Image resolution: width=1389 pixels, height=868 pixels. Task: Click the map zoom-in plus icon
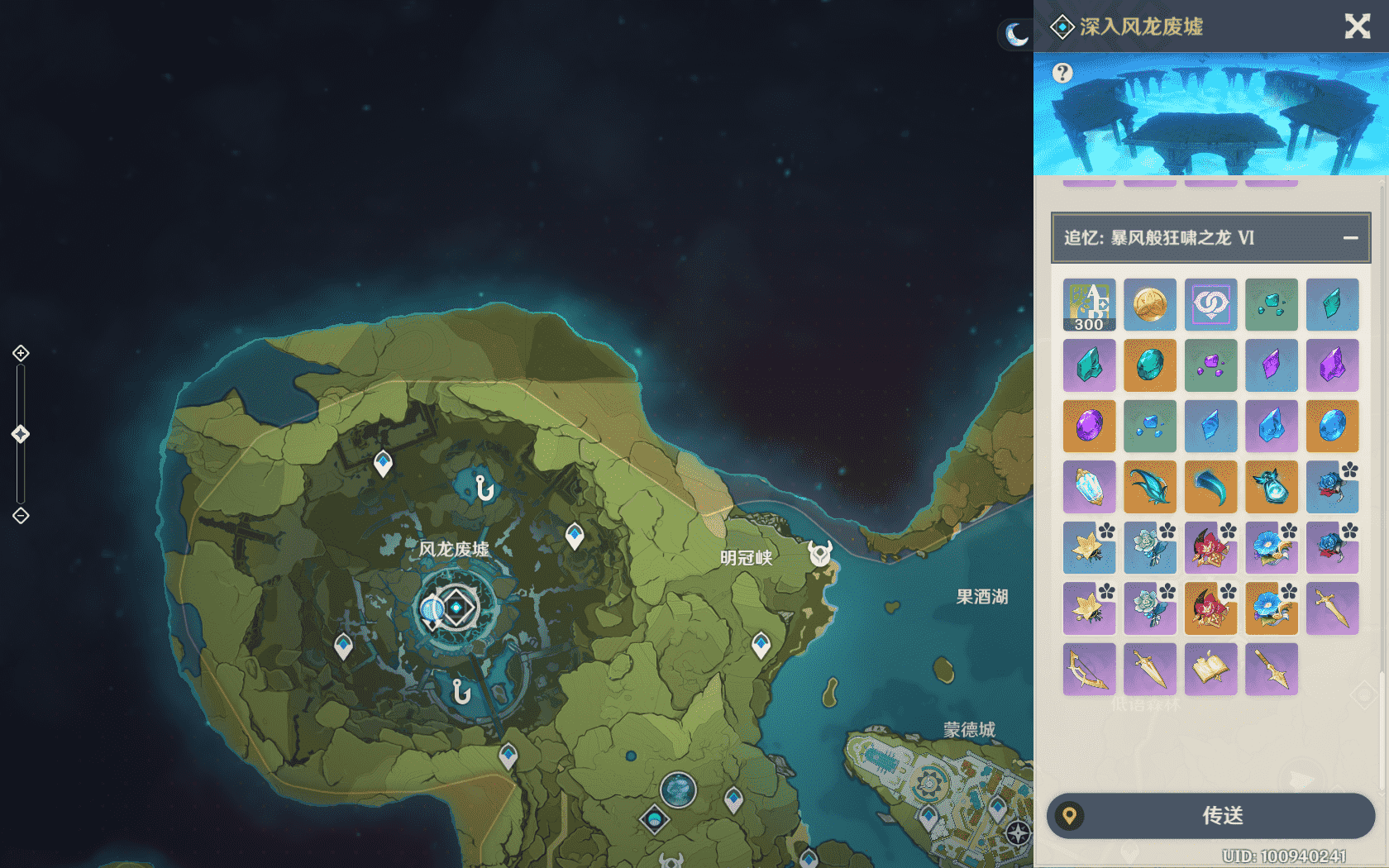point(21,353)
